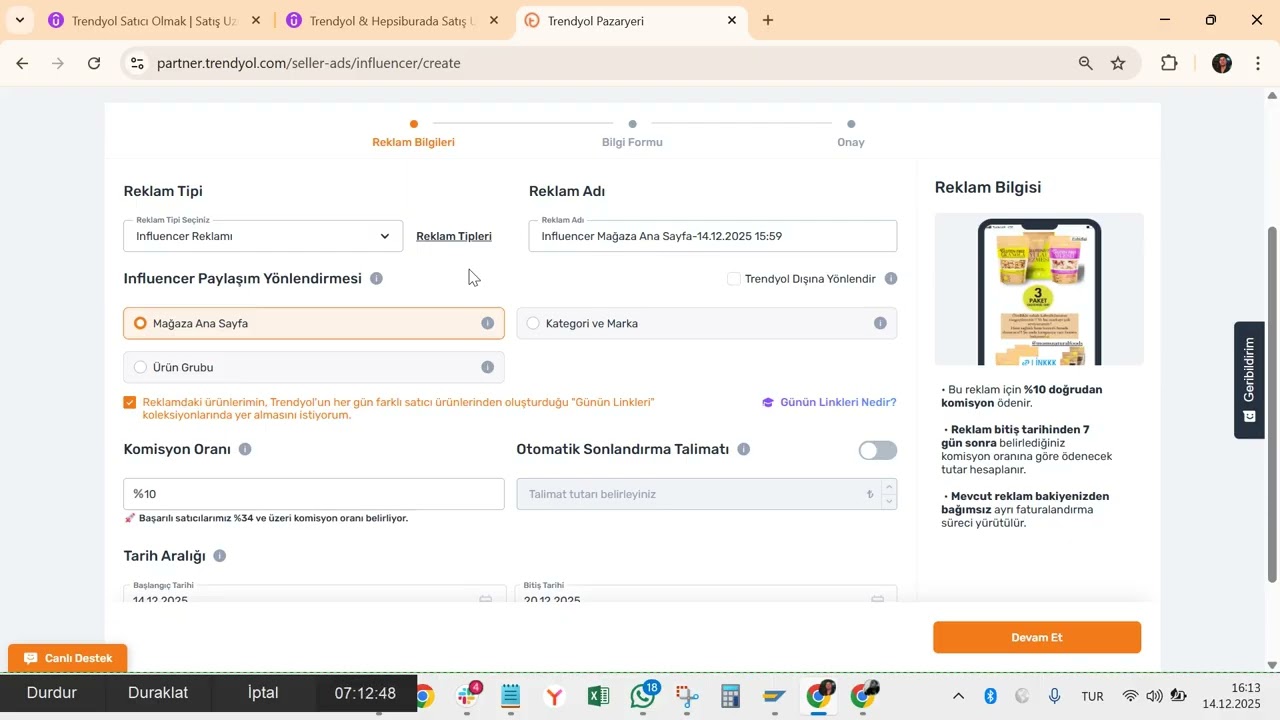
Task: Close the Trendyol Satıcı Olmak tab
Action: click(256, 20)
